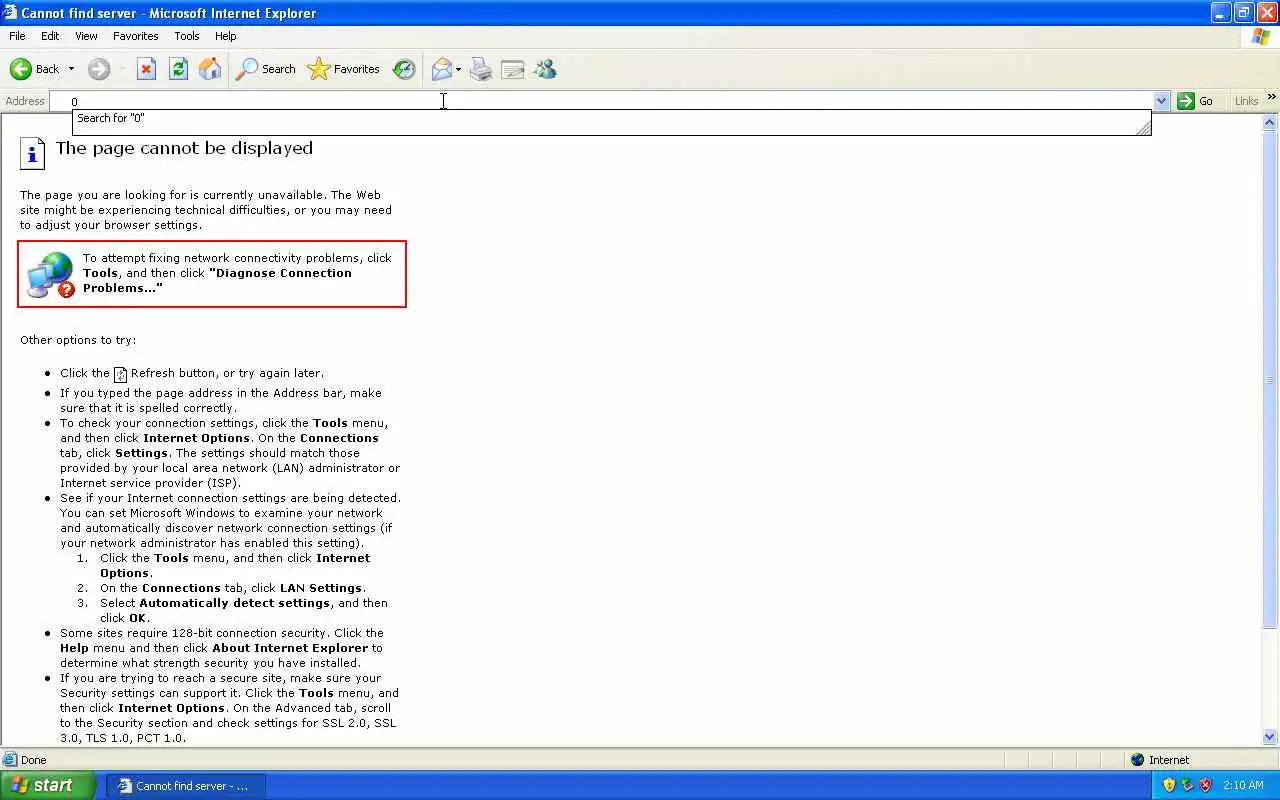Viewport: 1280px width, 800px height.
Task: Open the Favorites menu
Action: pos(136,36)
